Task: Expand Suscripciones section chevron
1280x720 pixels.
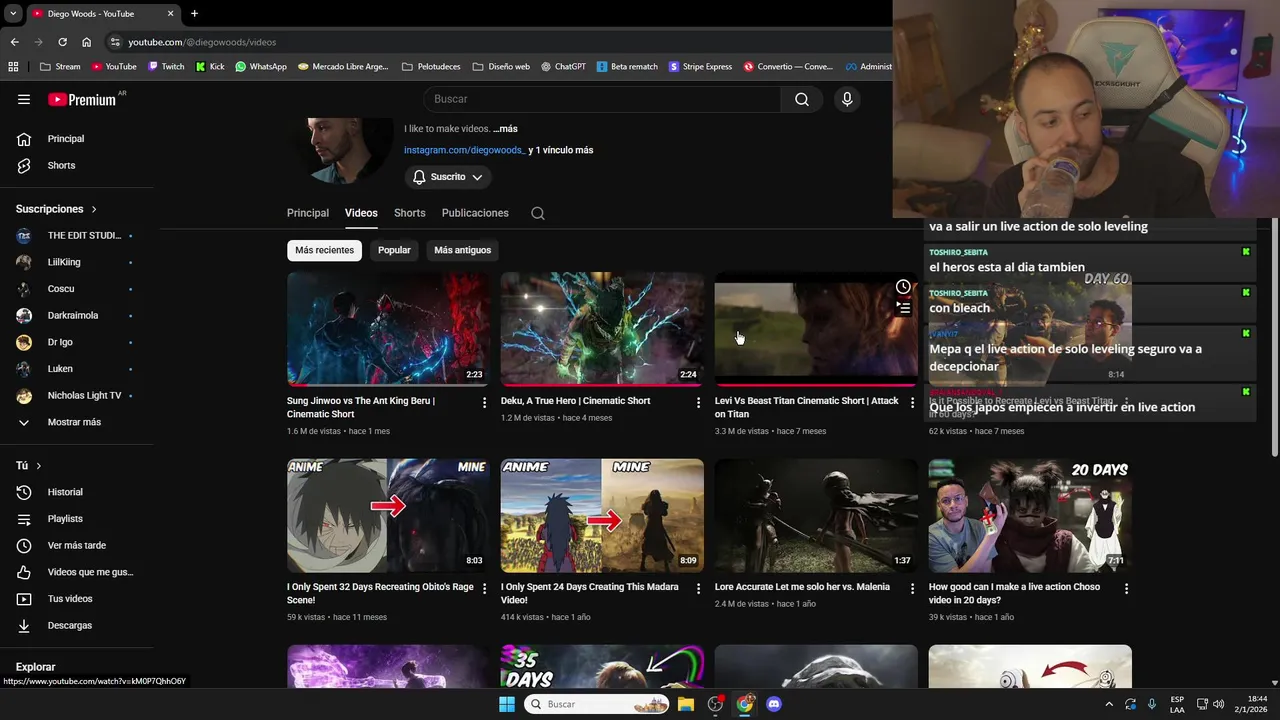Action: tap(94, 209)
